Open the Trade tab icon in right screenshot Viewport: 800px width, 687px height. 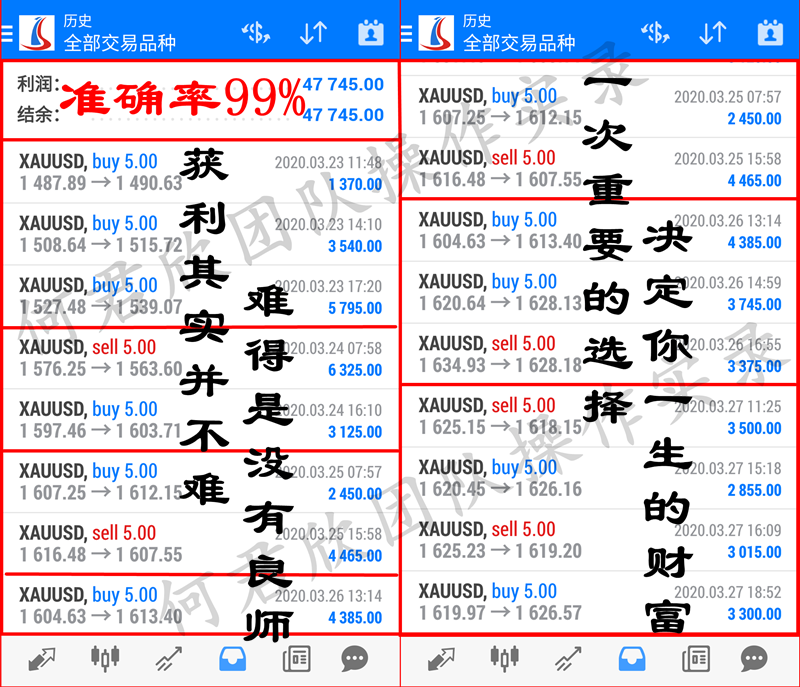click(x=568, y=659)
